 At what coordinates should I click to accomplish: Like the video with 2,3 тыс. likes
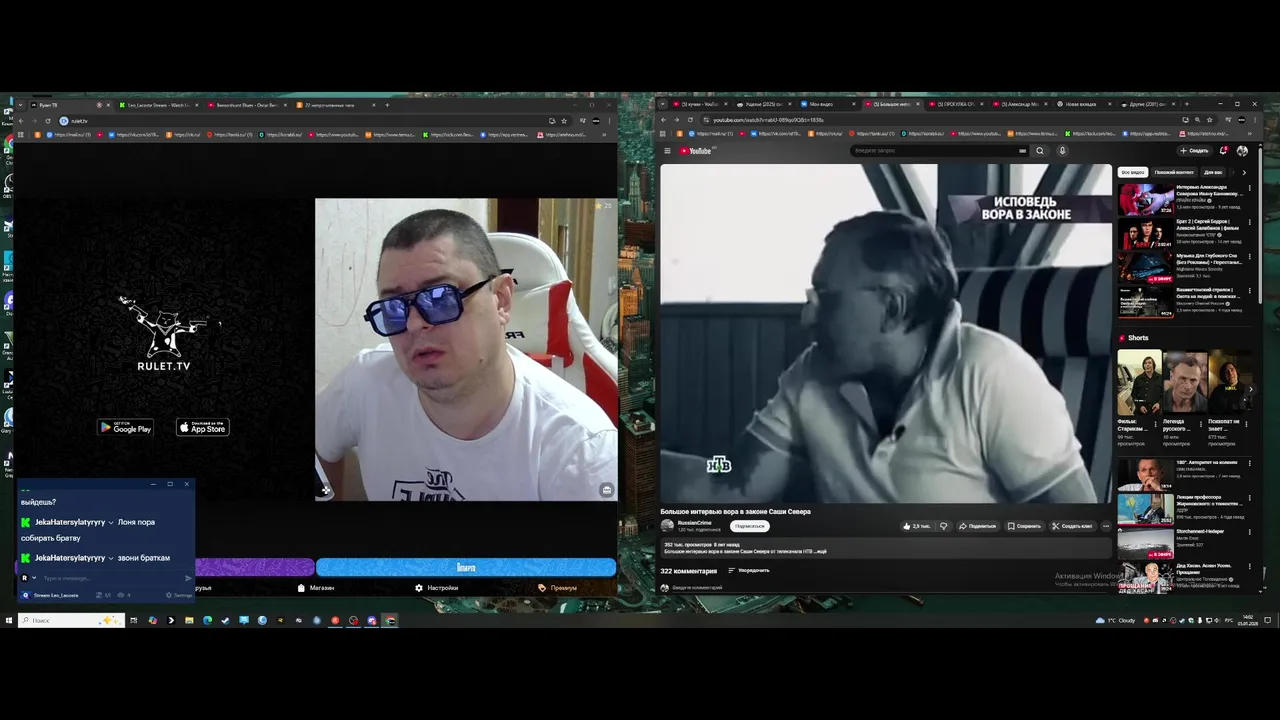[916, 526]
